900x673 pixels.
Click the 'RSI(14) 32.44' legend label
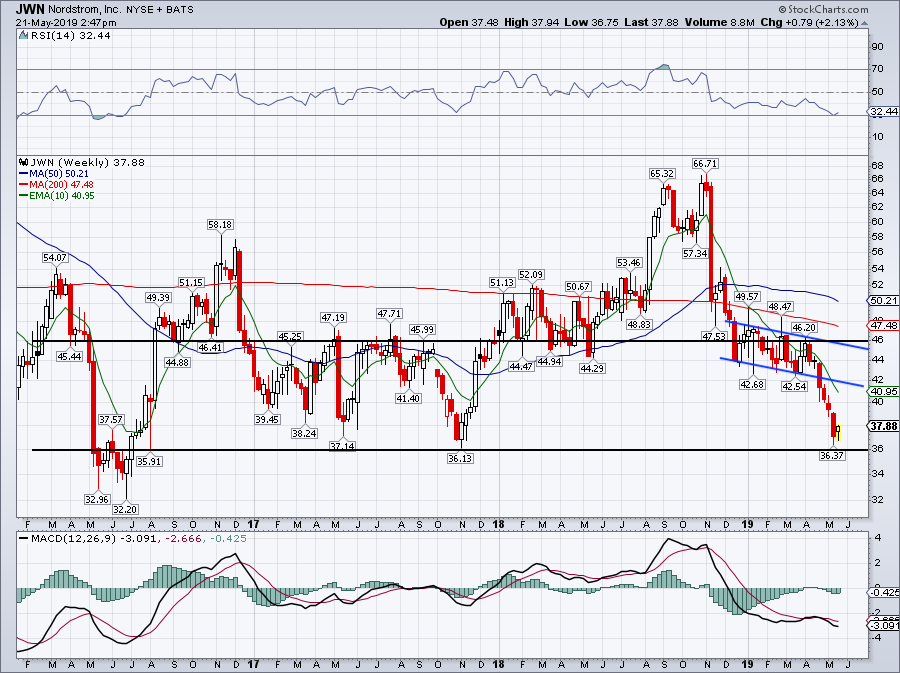click(x=70, y=35)
